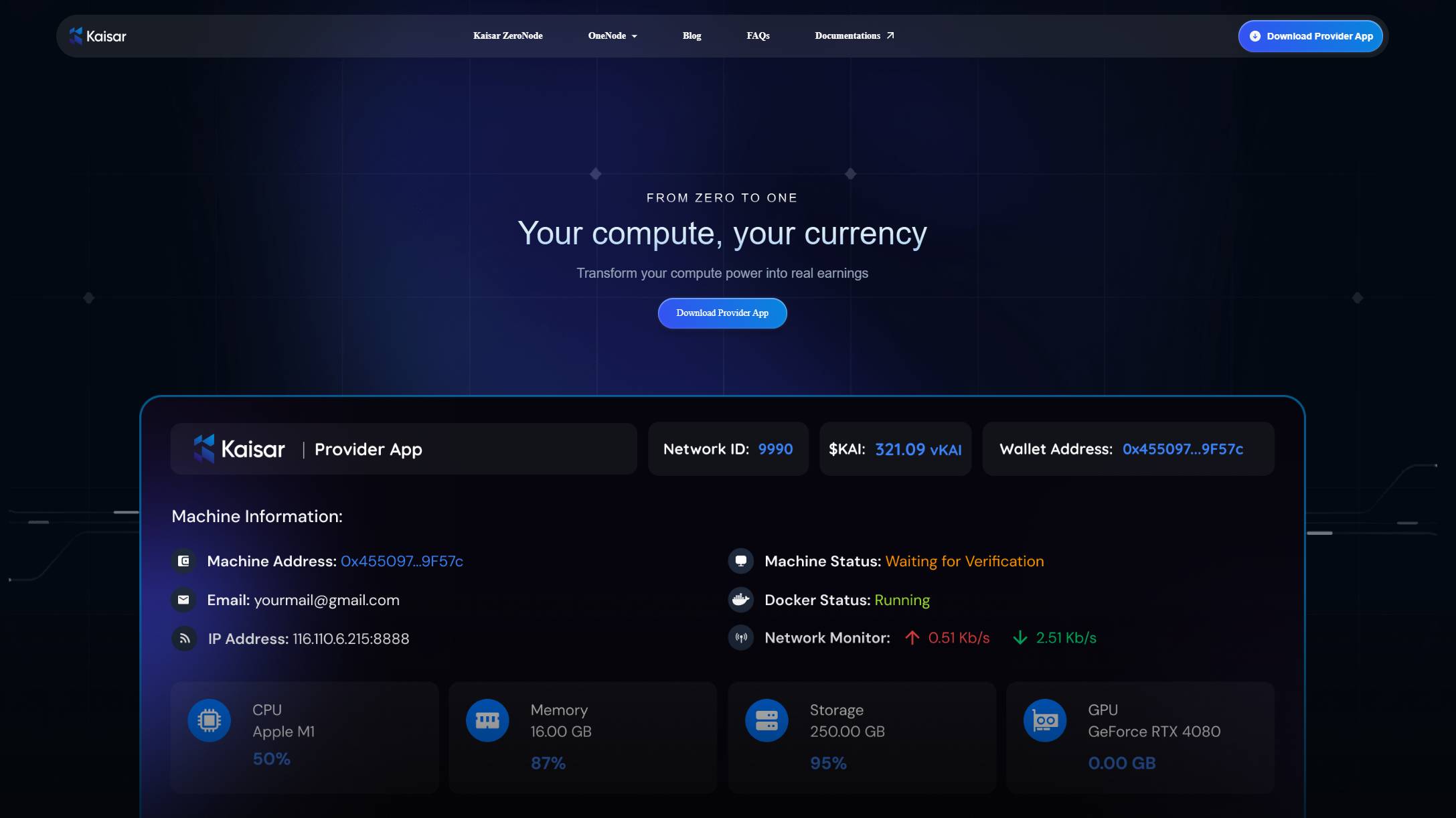Image resolution: width=1456 pixels, height=818 pixels.
Task: Click the antenna Network Monitor icon
Action: [741, 638]
